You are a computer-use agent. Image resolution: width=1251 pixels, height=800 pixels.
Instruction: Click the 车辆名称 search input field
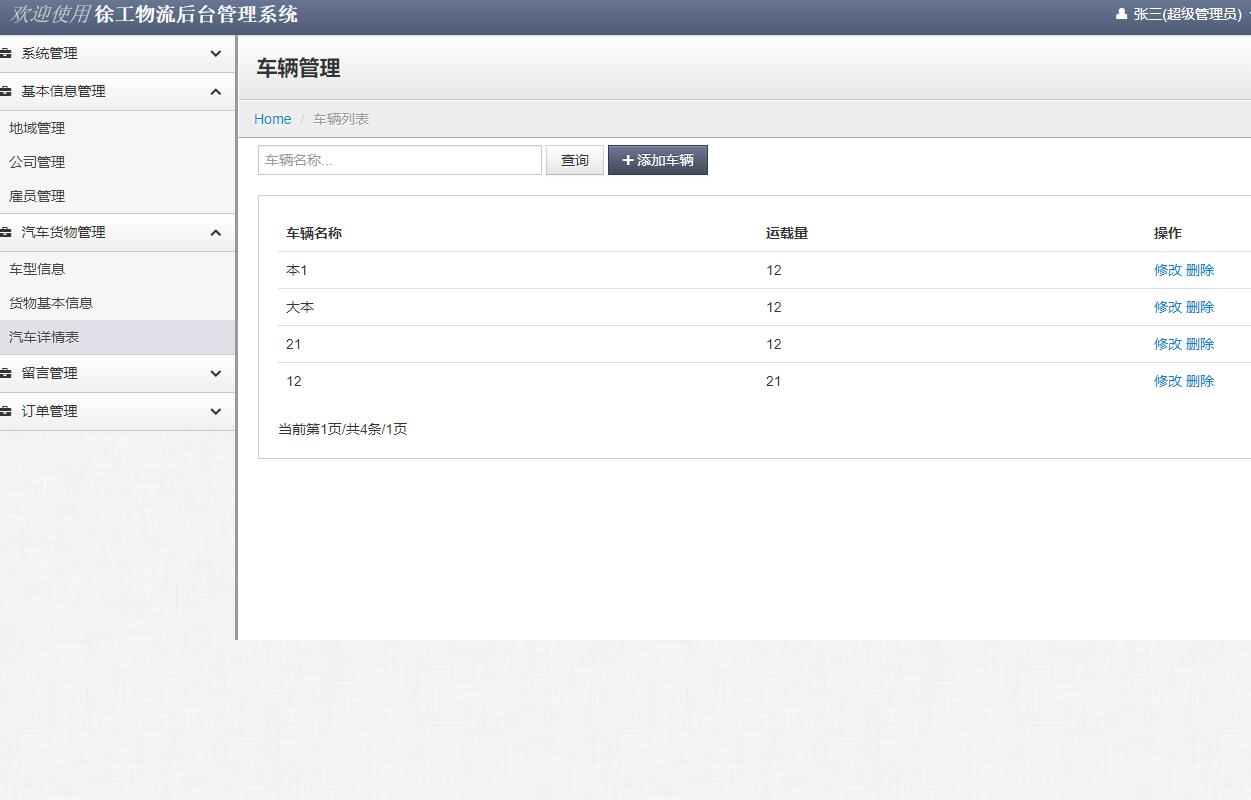click(398, 159)
